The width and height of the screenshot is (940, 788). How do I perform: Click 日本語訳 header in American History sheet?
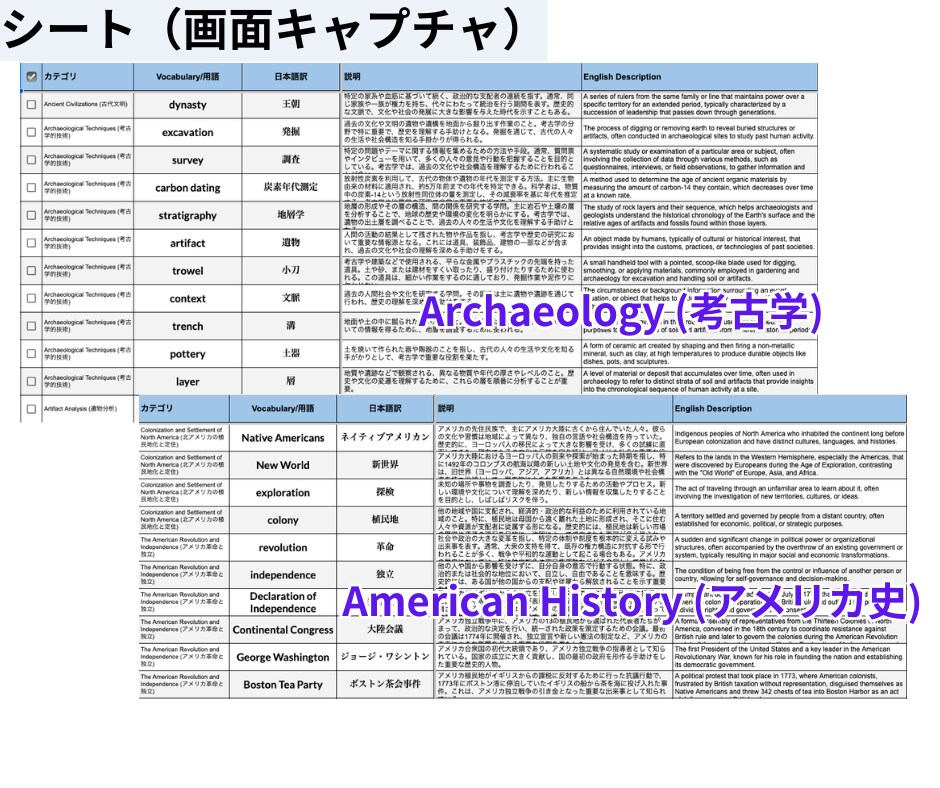click(x=385, y=408)
